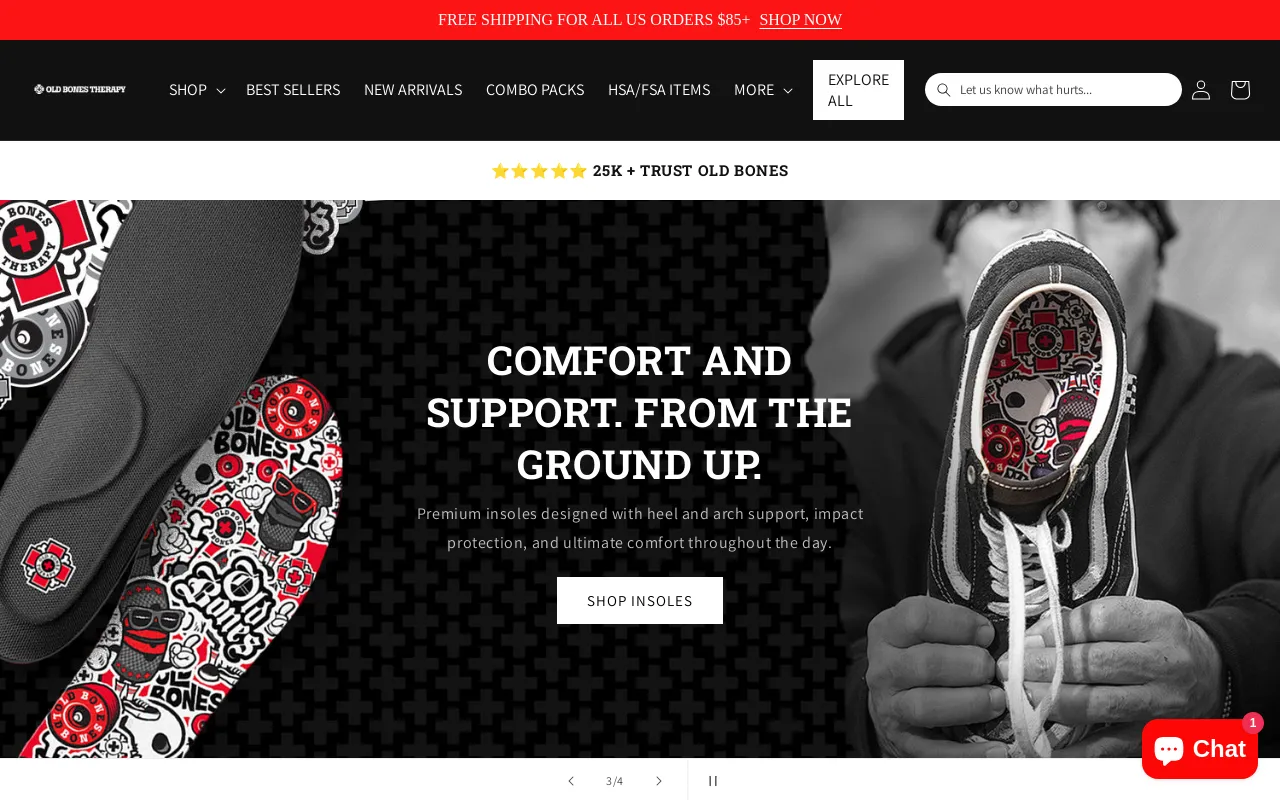Go to next slide arrow
Screen dimensions: 1280x800
click(x=659, y=781)
